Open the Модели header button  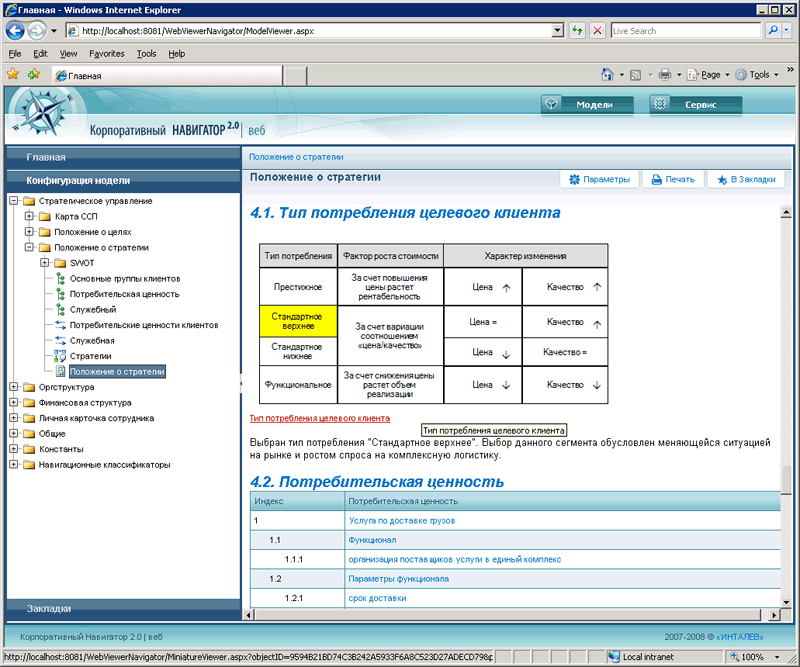pos(587,105)
